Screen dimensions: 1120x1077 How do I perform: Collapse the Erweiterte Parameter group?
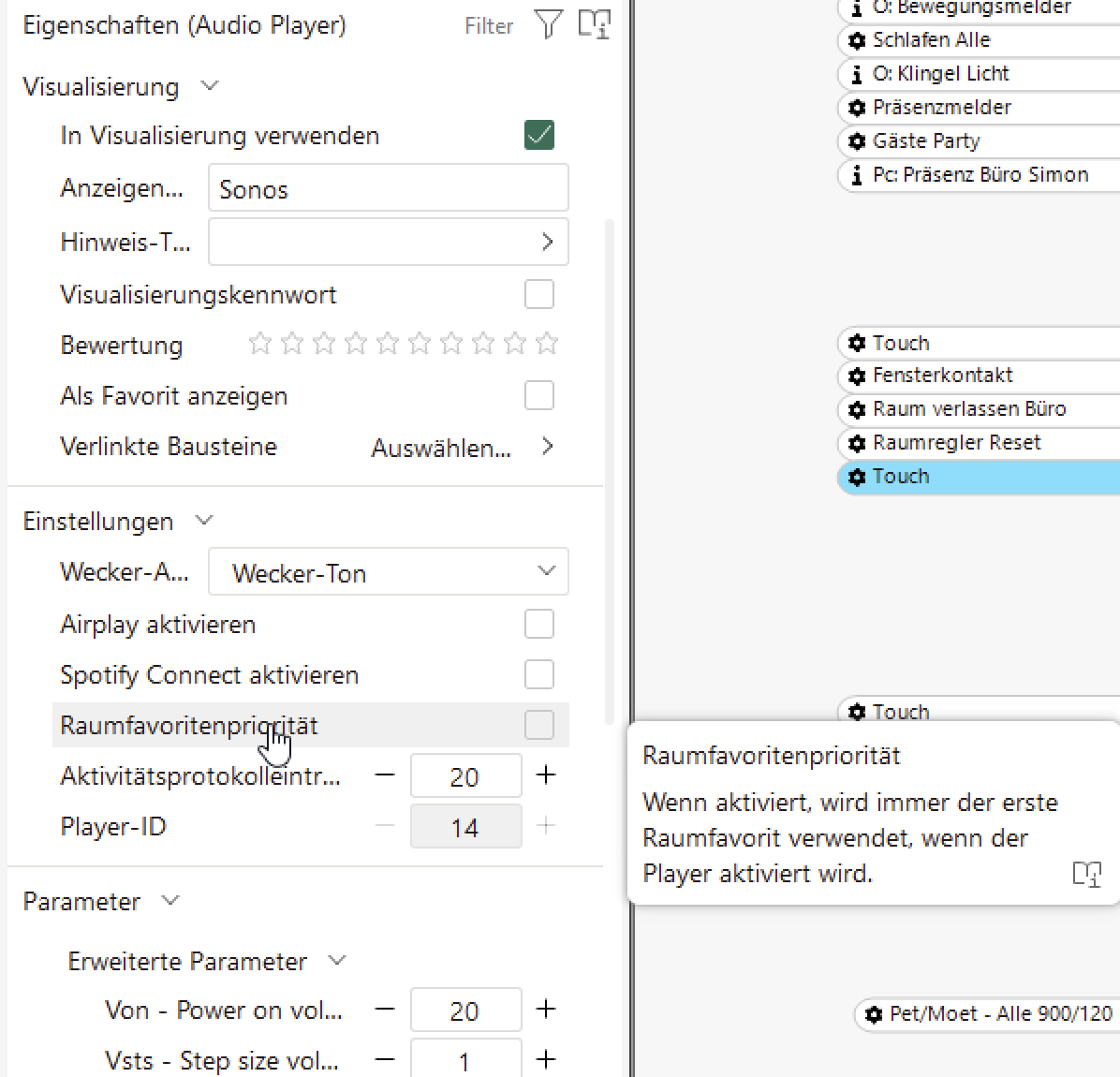coord(337,961)
